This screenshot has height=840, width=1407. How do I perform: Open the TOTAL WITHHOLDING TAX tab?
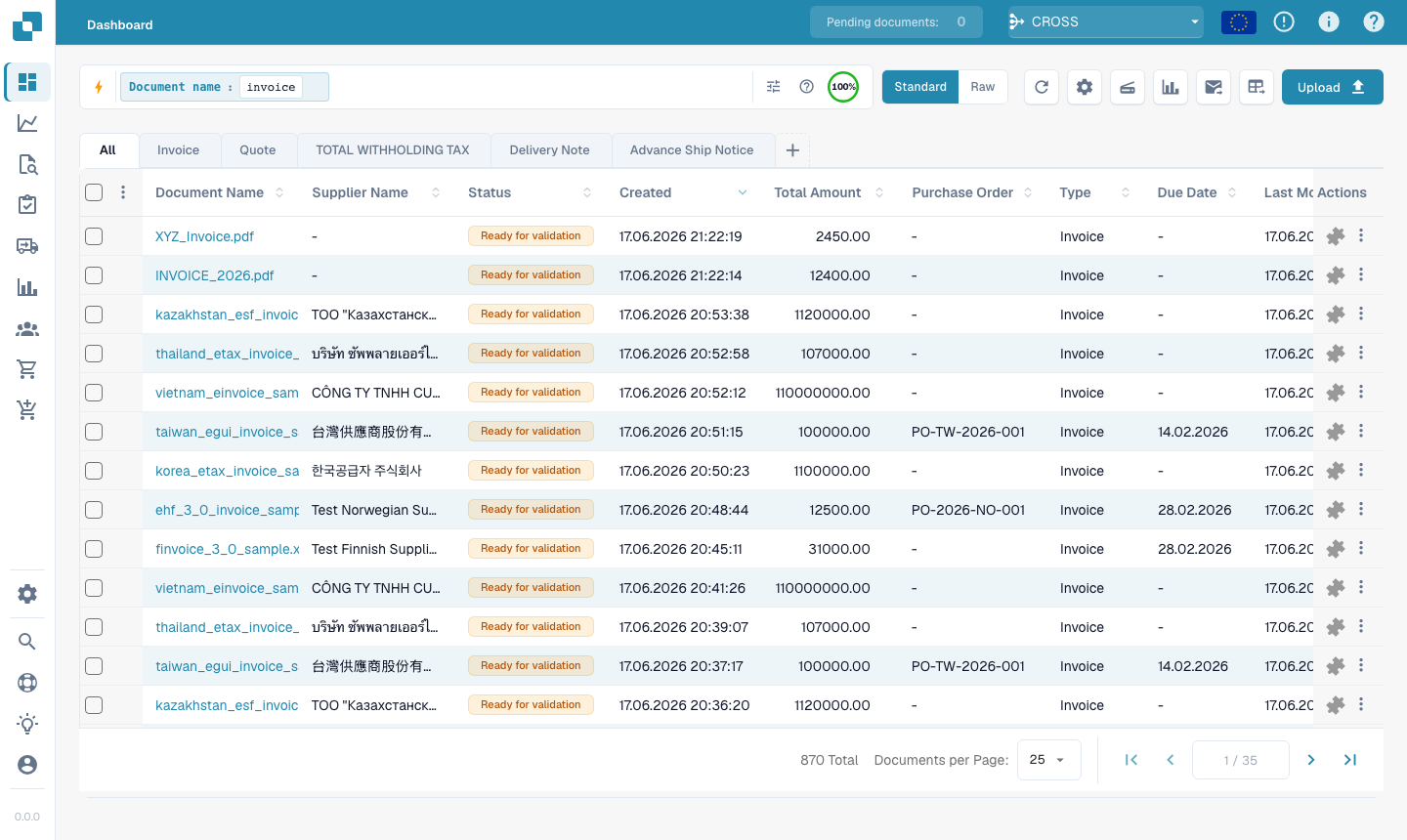coord(393,150)
